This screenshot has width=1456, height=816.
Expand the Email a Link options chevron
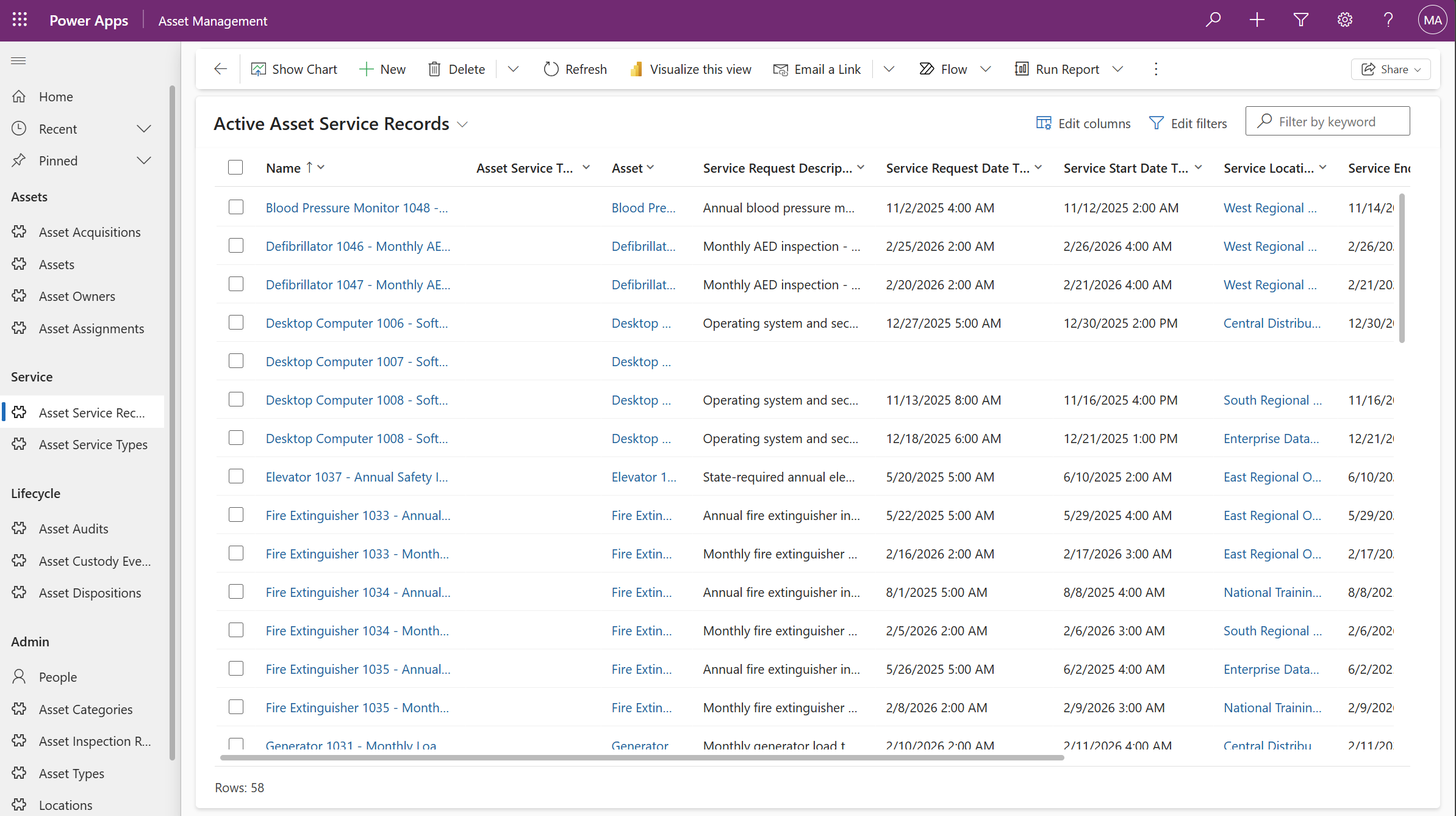click(889, 69)
